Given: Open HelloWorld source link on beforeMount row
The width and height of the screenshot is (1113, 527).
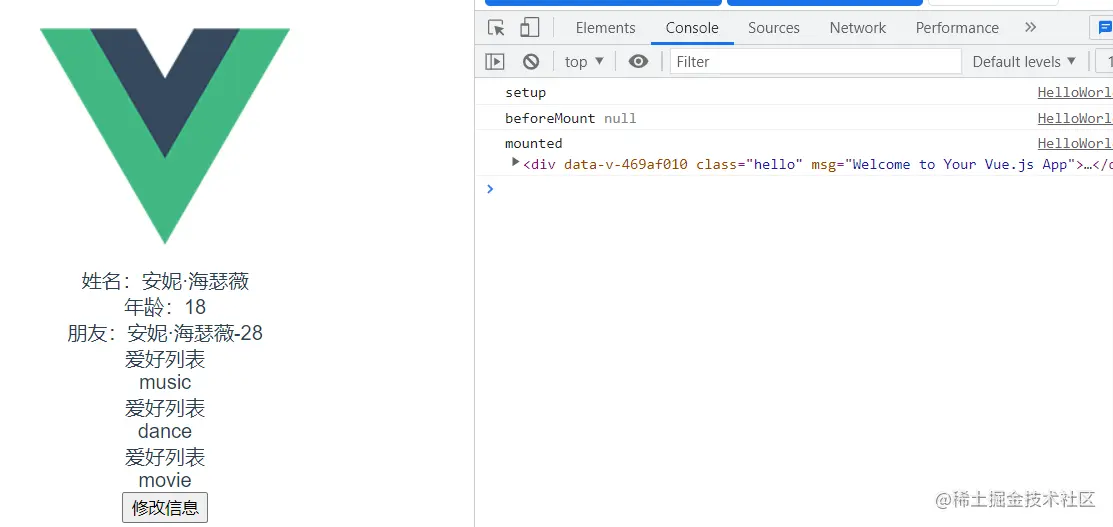Looking at the screenshot, I should point(1075,118).
